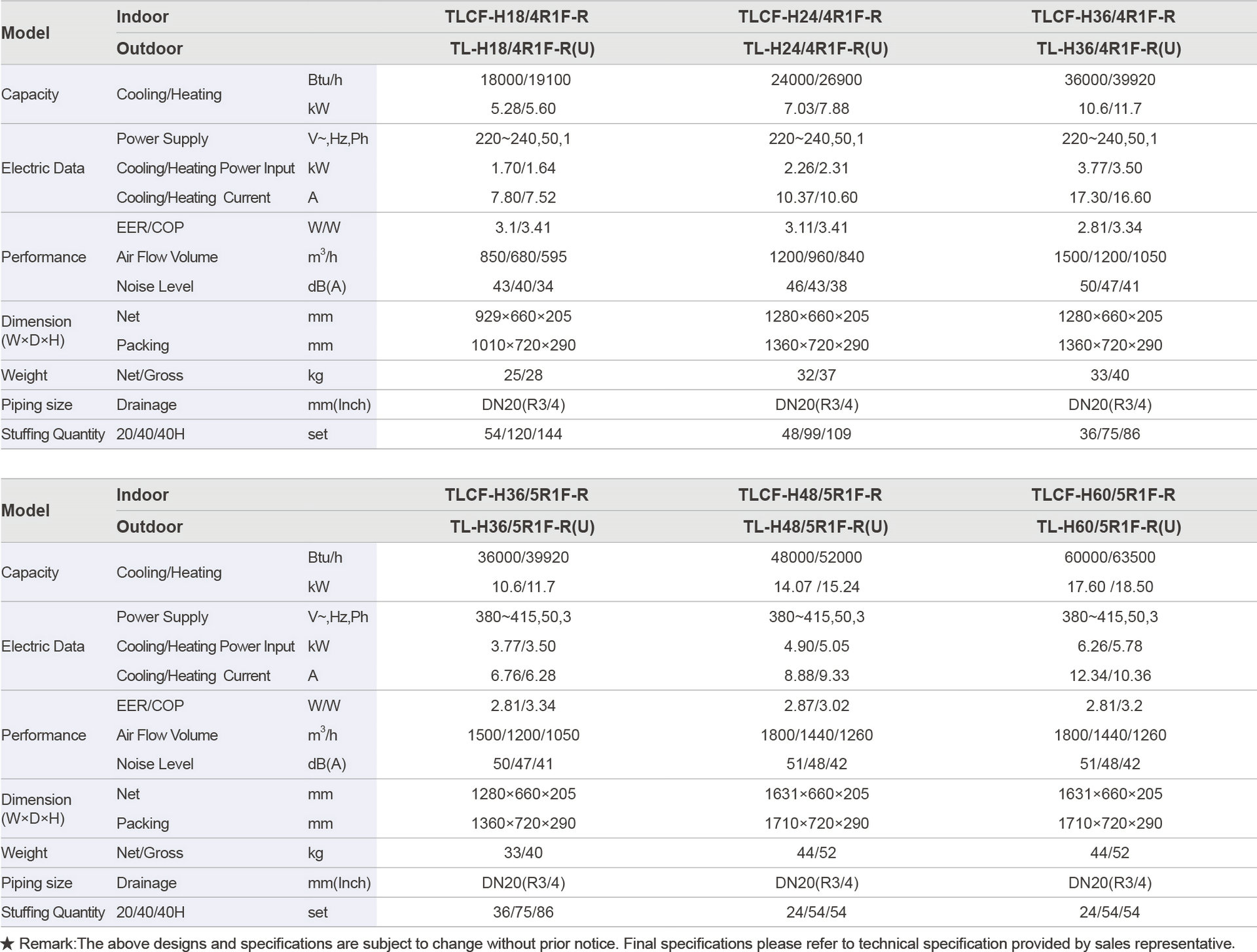Click the 60000/63500 Btu/h capacity value
This screenshot has height=952, width=1257.
click(1110, 558)
